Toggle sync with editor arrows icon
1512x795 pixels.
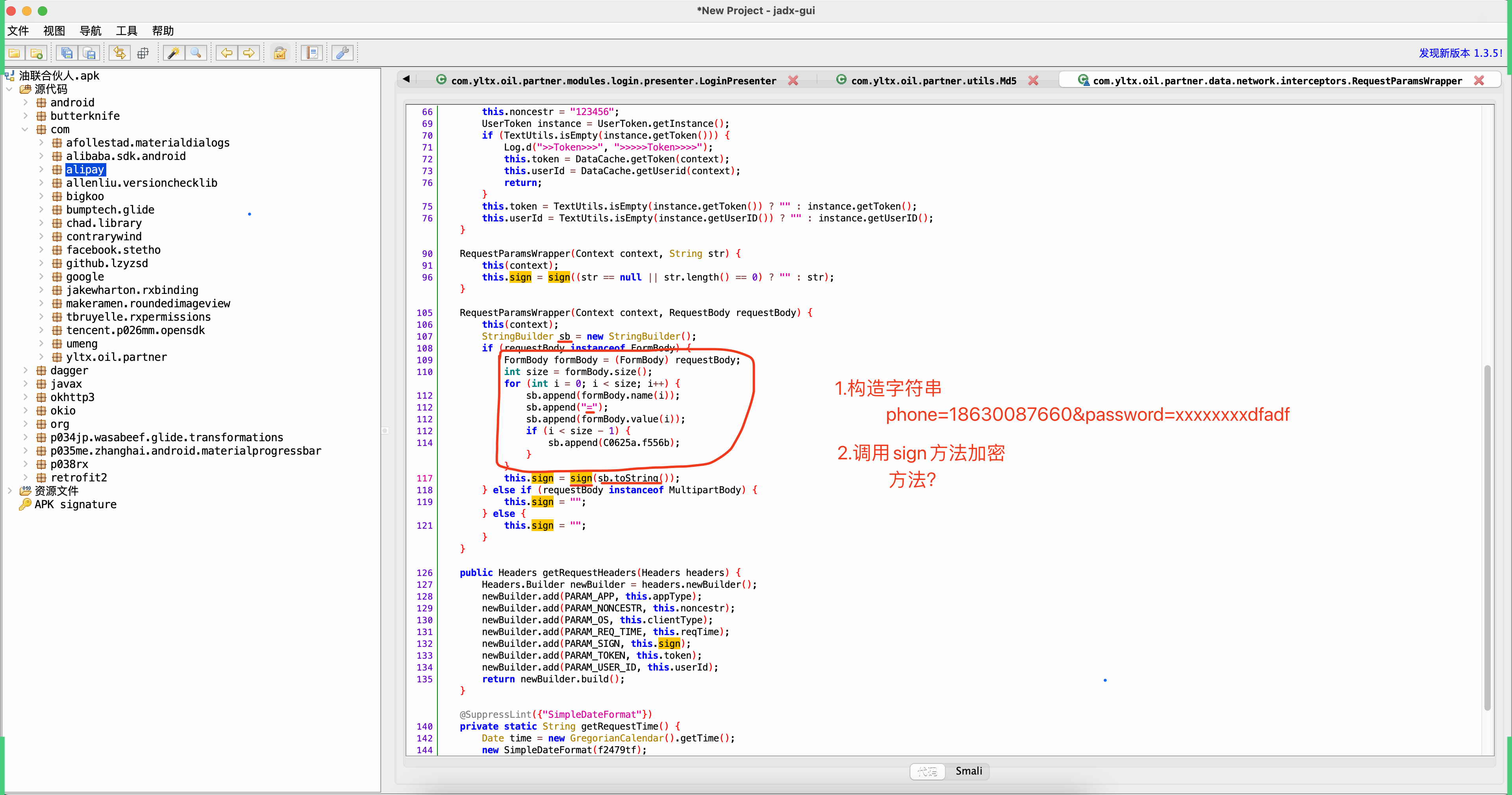point(119,52)
